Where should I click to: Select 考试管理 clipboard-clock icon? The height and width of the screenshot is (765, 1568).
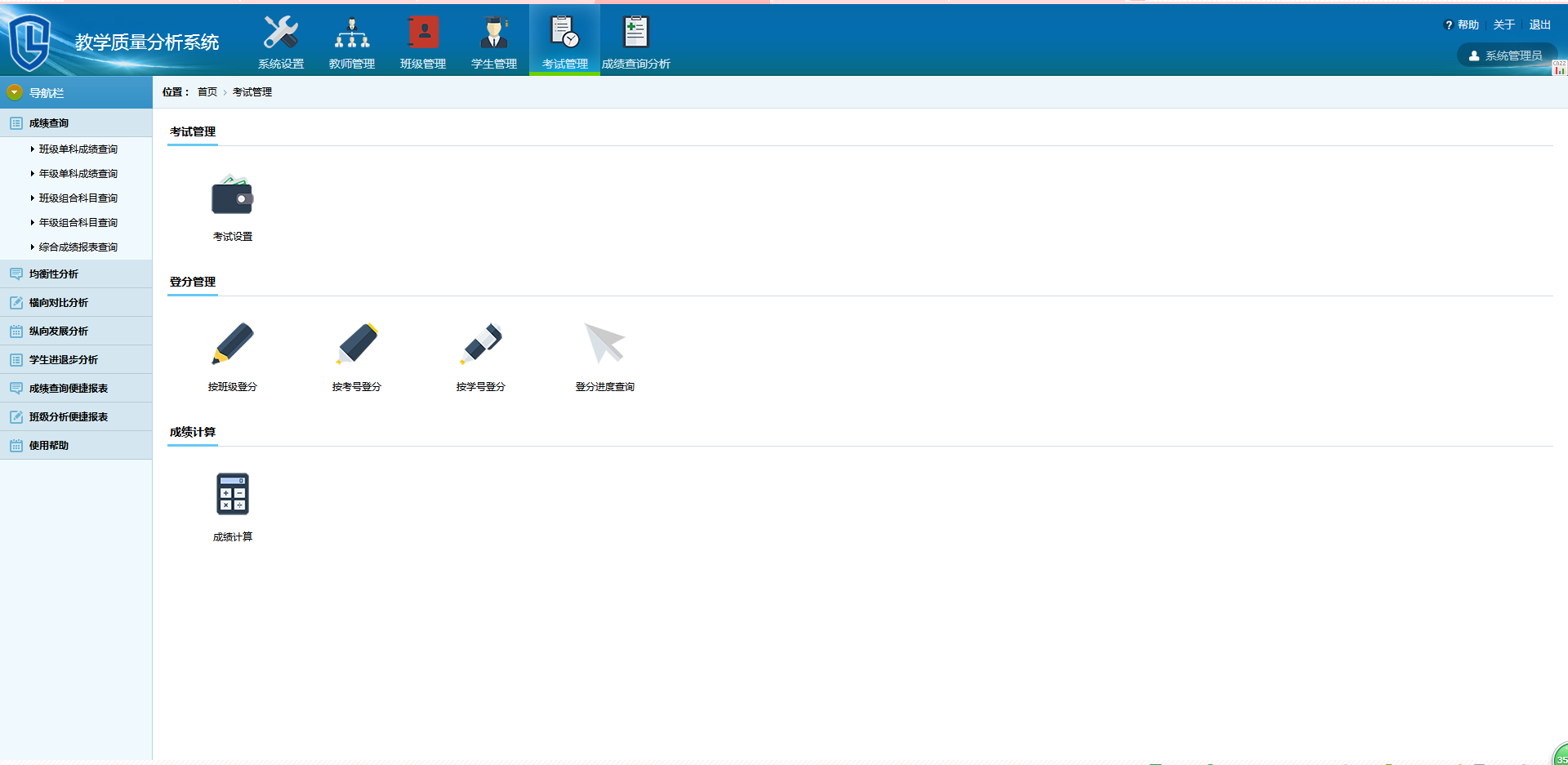[x=564, y=33]
